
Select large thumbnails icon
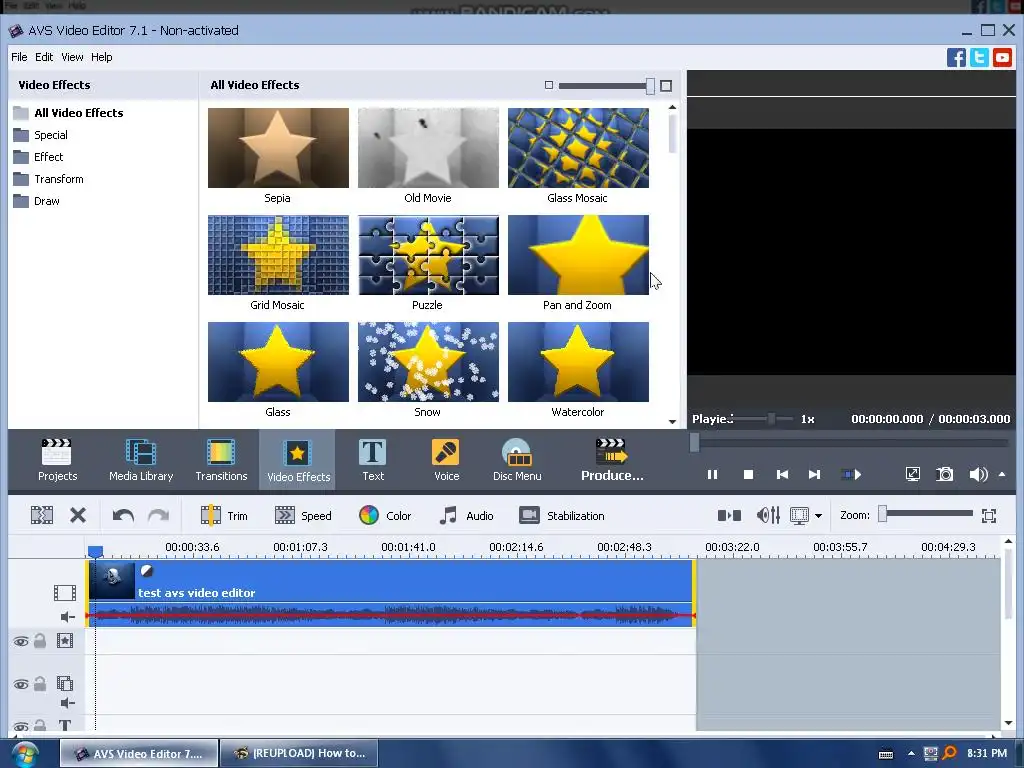[665, 86]
